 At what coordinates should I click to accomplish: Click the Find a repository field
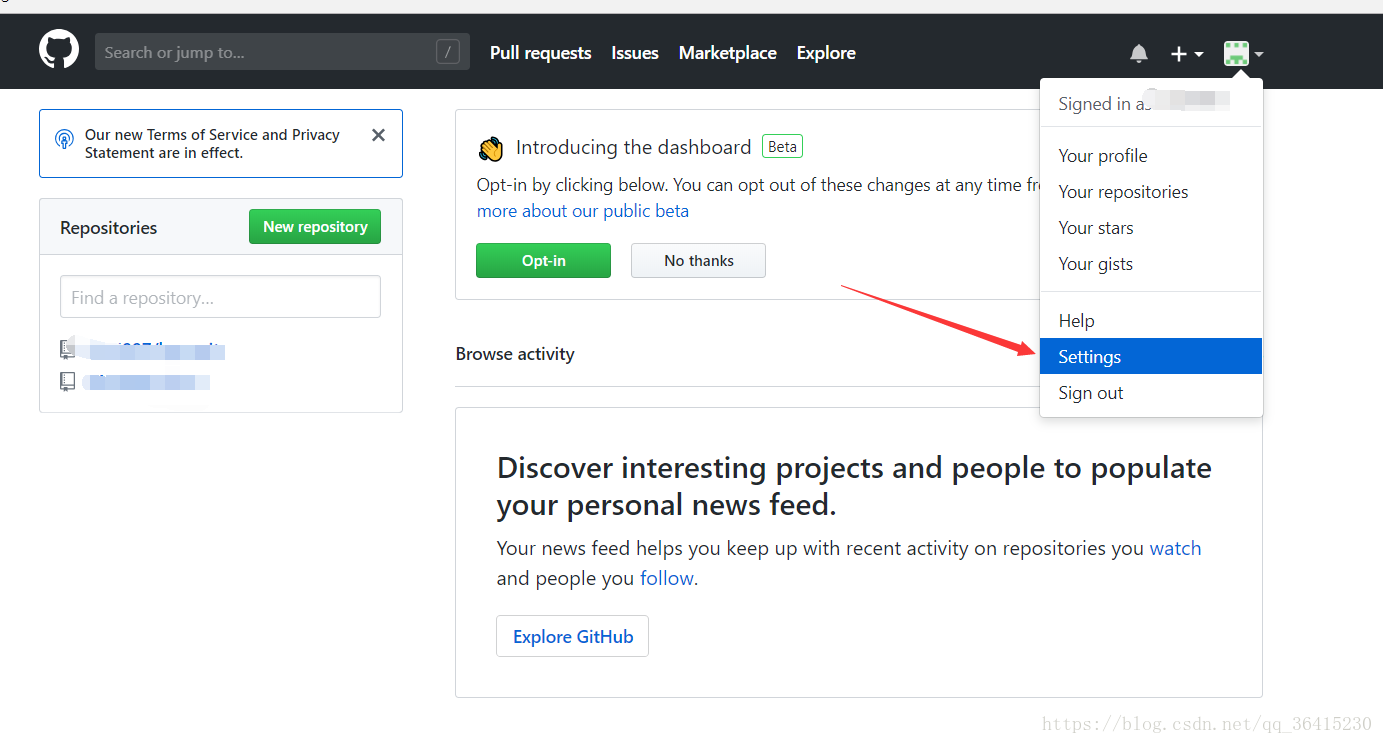coord(220,297)
